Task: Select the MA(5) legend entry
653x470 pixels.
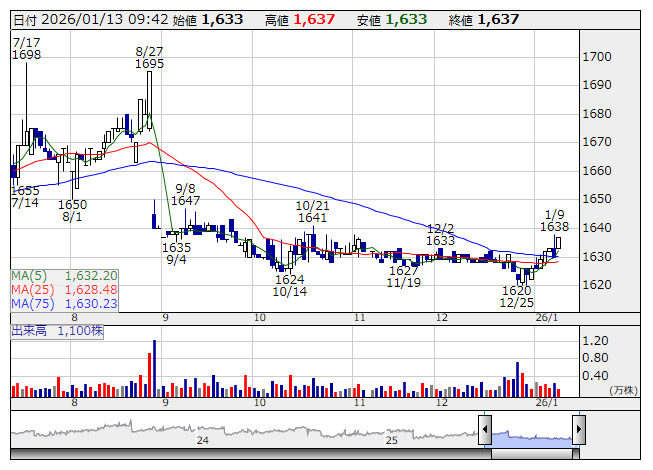Action: (65, 275)
